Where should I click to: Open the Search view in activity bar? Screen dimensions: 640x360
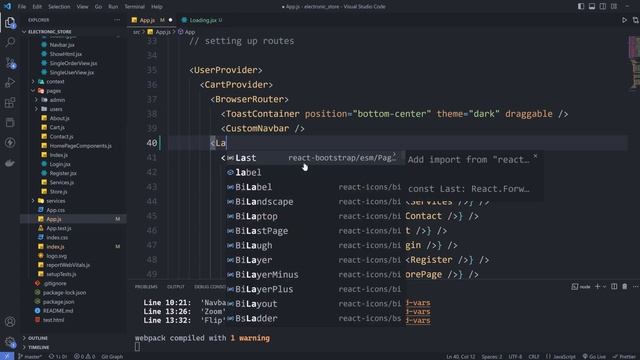click(x=10, y=42)
